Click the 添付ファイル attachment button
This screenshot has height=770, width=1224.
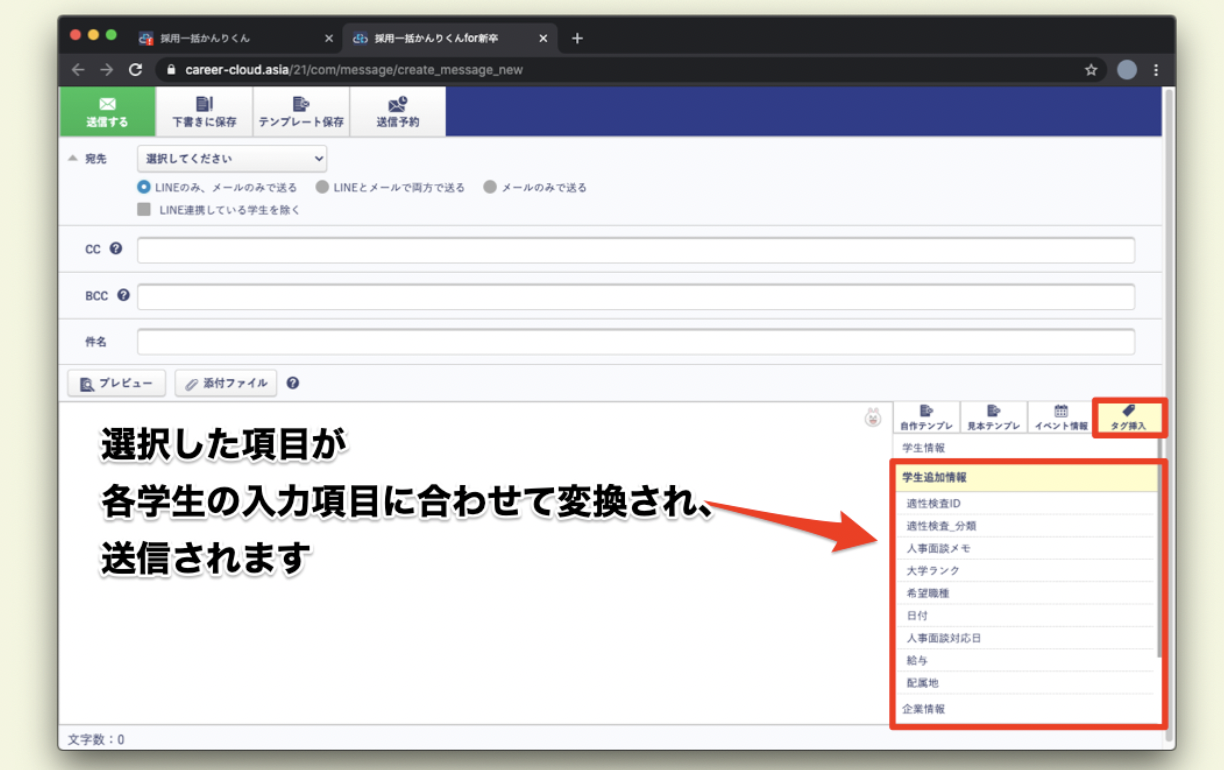click(225, 383)
